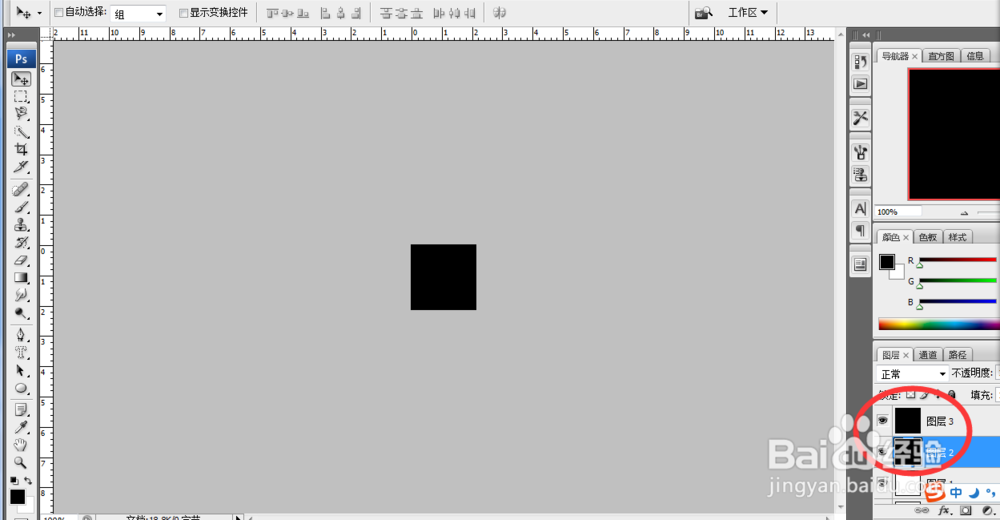1000x520 pixels.
Task: Collapse the panel dock double arrows
Action: [x=866, y=35]
